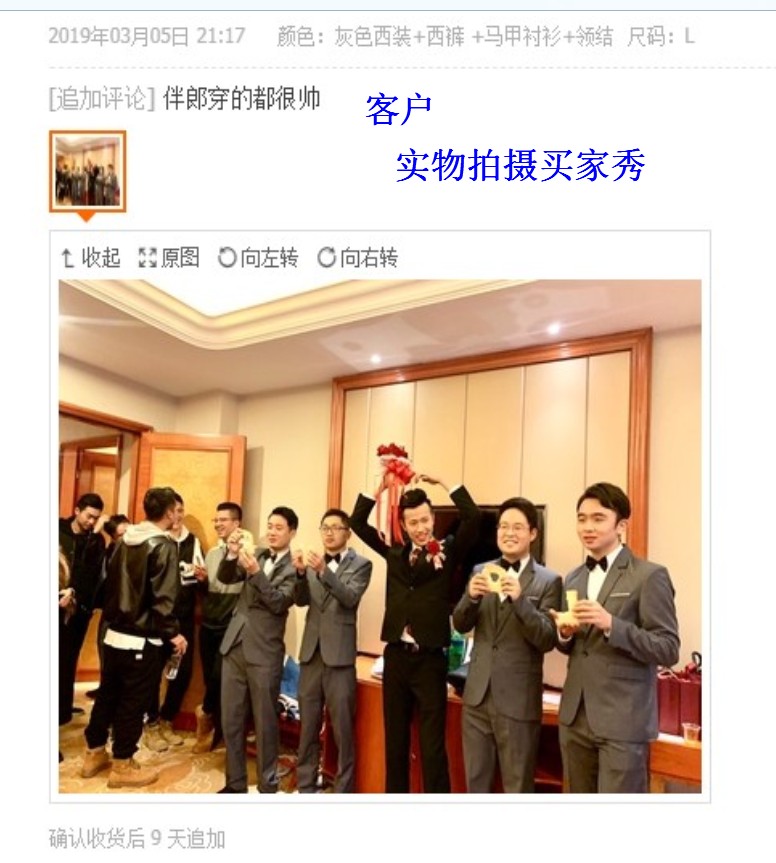Rotate the photo with 向右转 text
The width and height of the screenshot is (776, 863).
(369, 257)
